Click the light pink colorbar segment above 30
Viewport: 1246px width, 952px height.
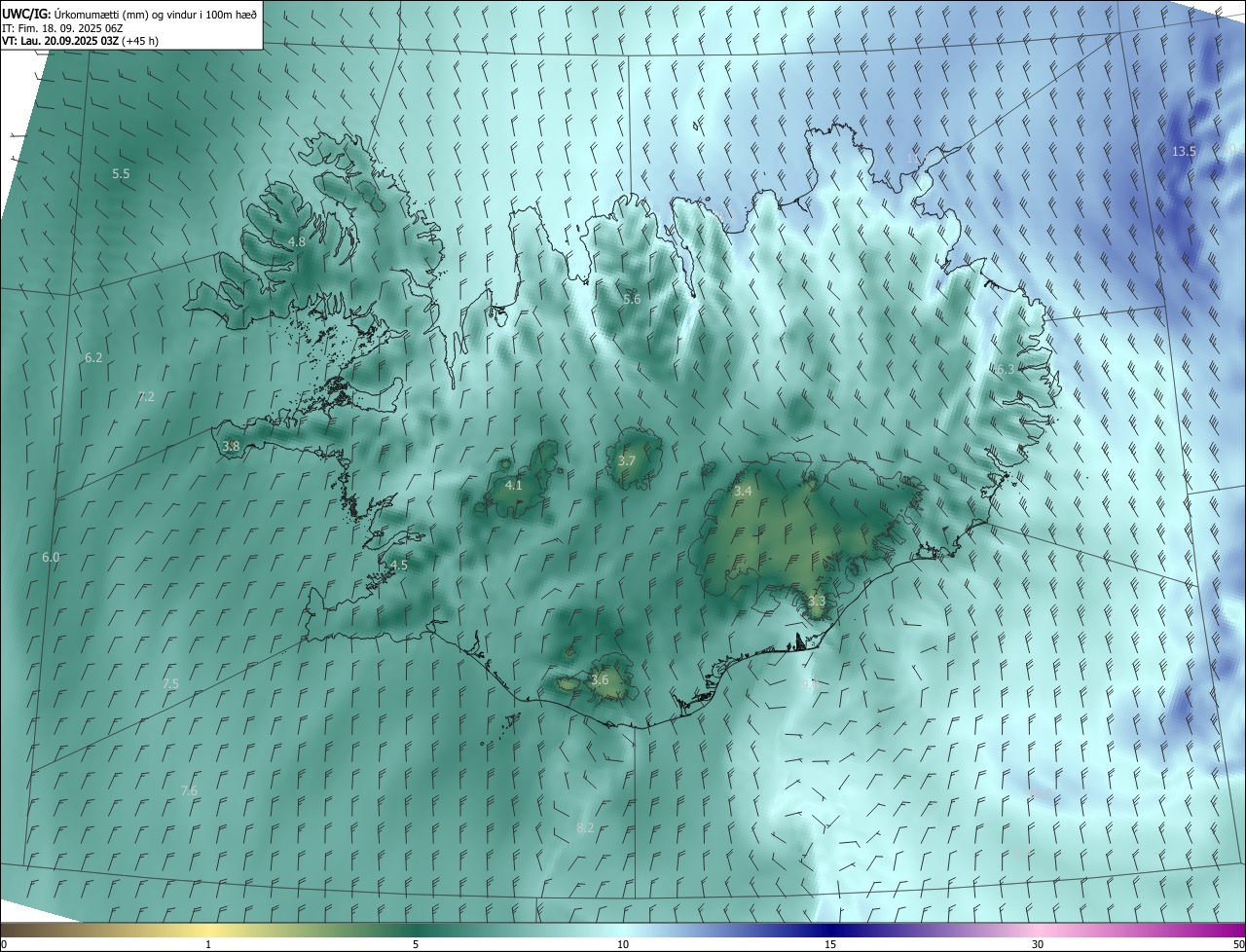point(1038,930)
